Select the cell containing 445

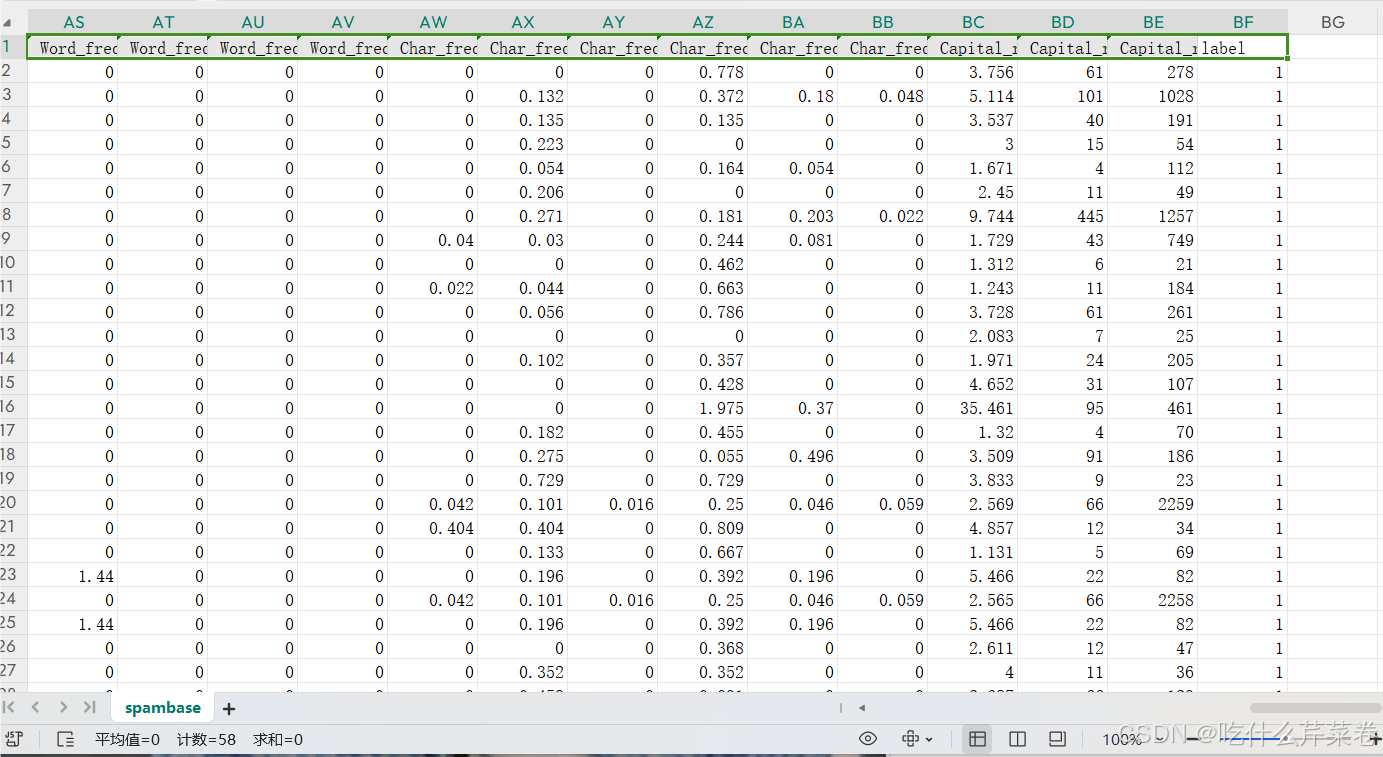click(1063, 216)
